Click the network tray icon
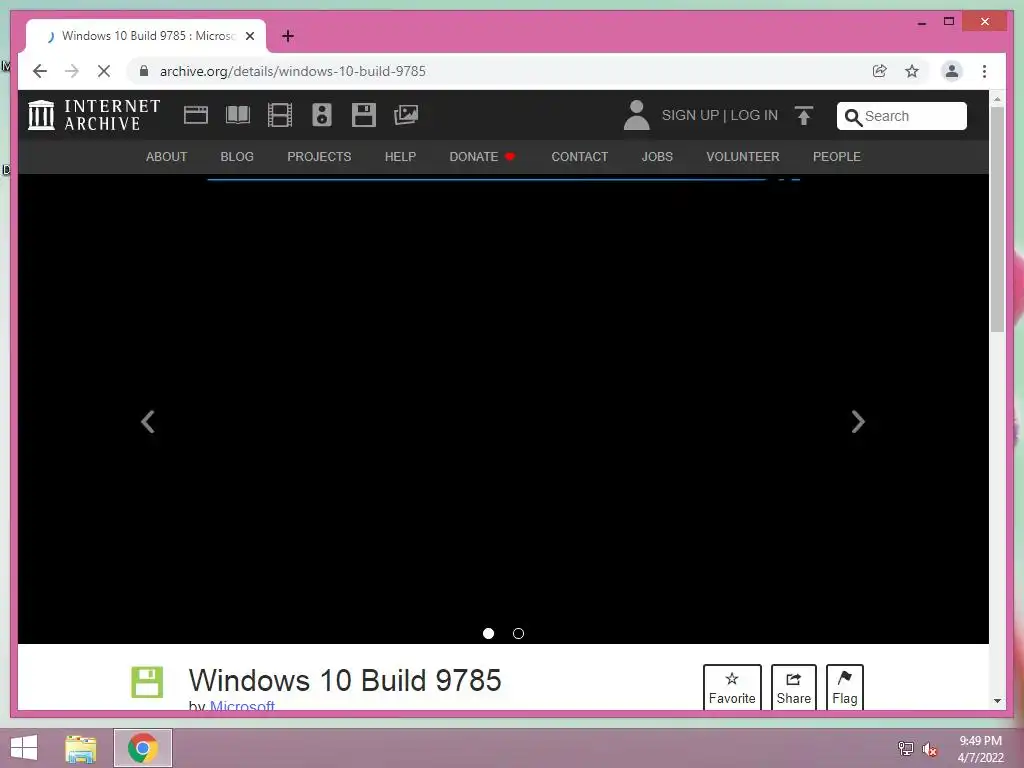Viewport: 1024px width, 768px height. [905, 749]
